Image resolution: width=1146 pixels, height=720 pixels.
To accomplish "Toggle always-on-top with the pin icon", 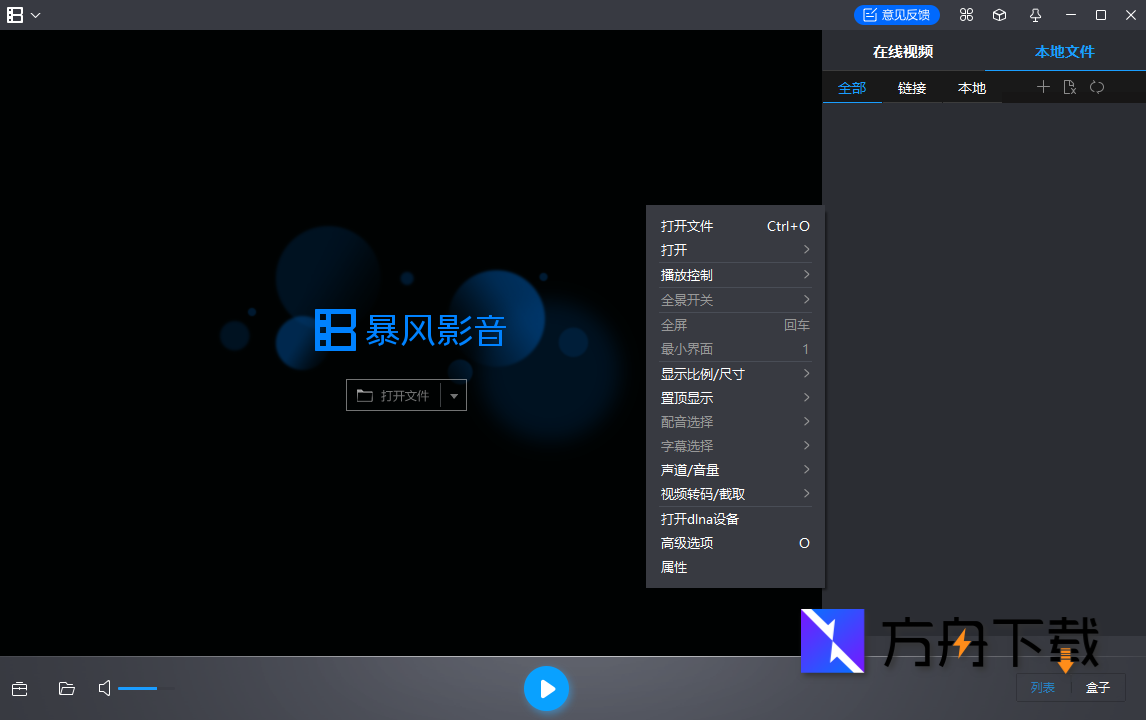I will pos(1035,15).
